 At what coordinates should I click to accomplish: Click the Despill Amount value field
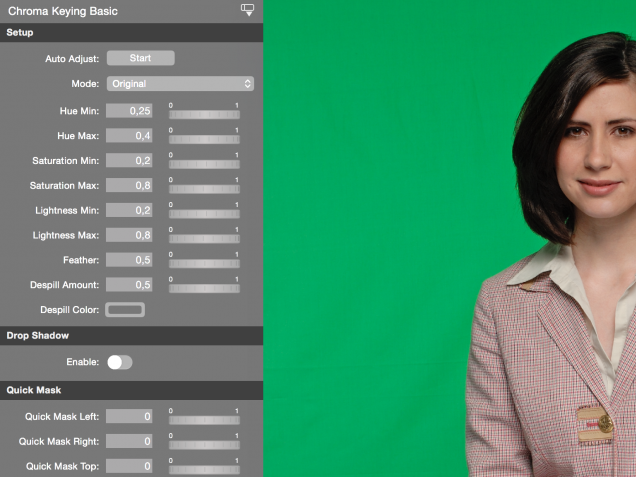pos(129,284)
